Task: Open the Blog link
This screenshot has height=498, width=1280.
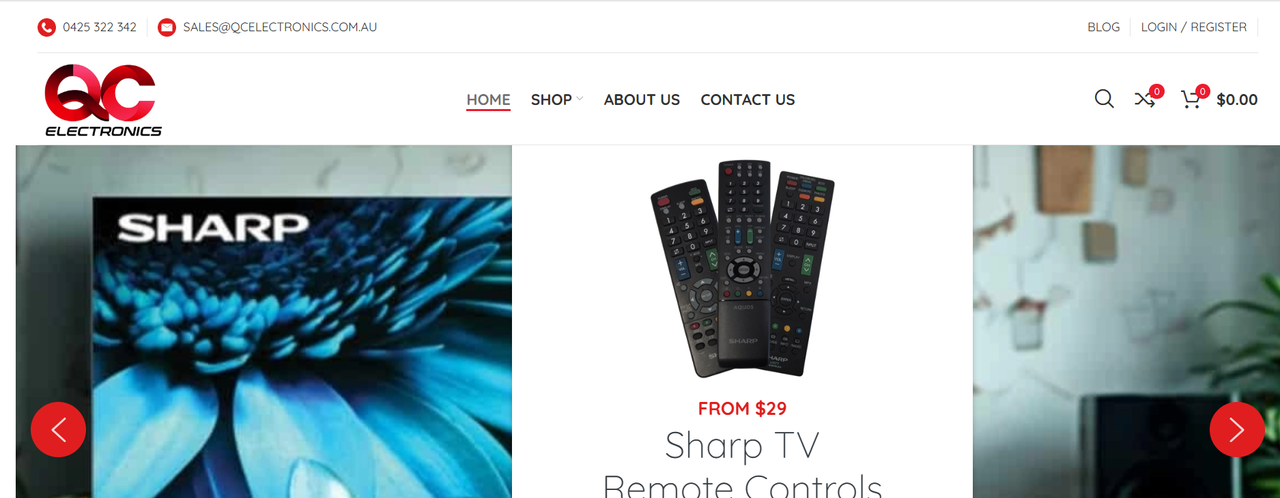Action: 1103,27
